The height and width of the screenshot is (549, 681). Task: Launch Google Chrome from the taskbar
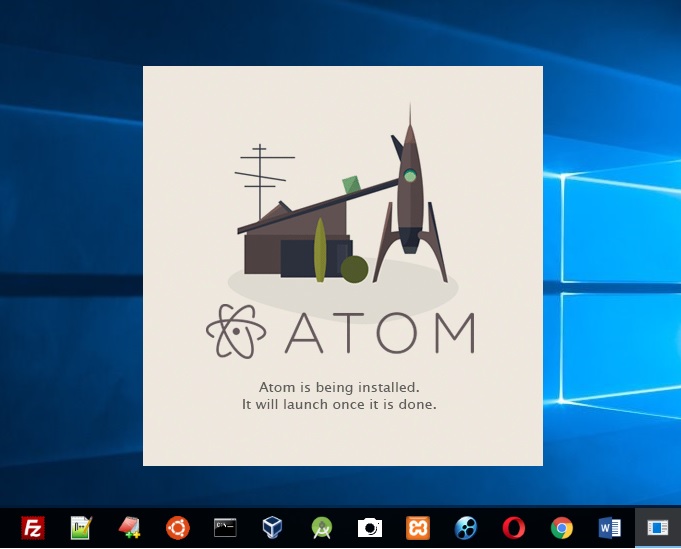(x=561, y=527)
